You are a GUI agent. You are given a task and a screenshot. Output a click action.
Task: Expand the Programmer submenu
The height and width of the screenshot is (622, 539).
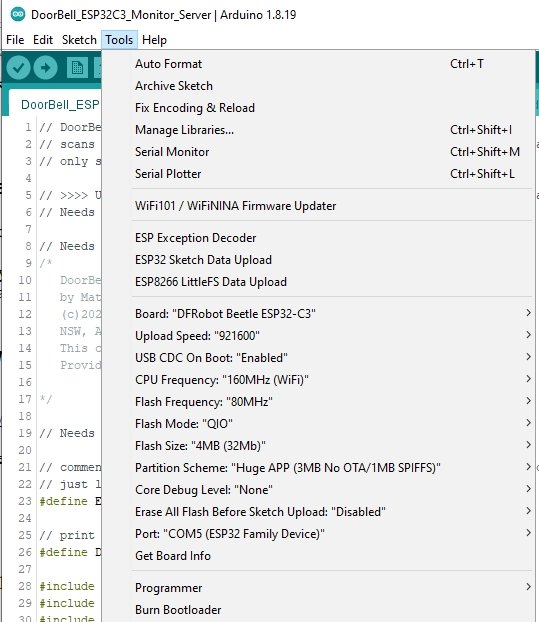tap(332, 587)
